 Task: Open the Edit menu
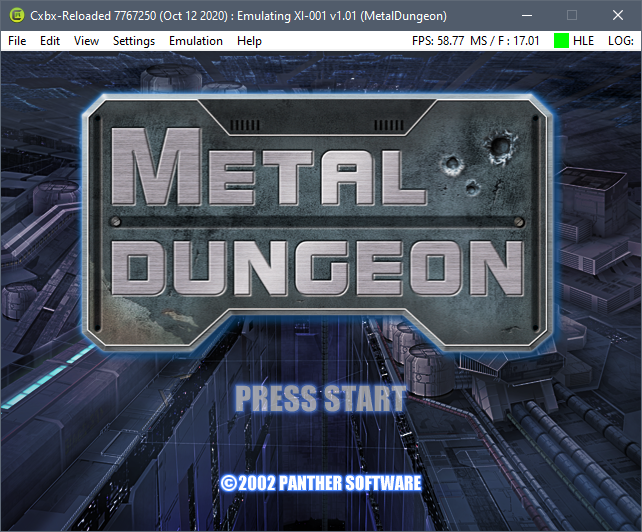click(x=50, y=41)
